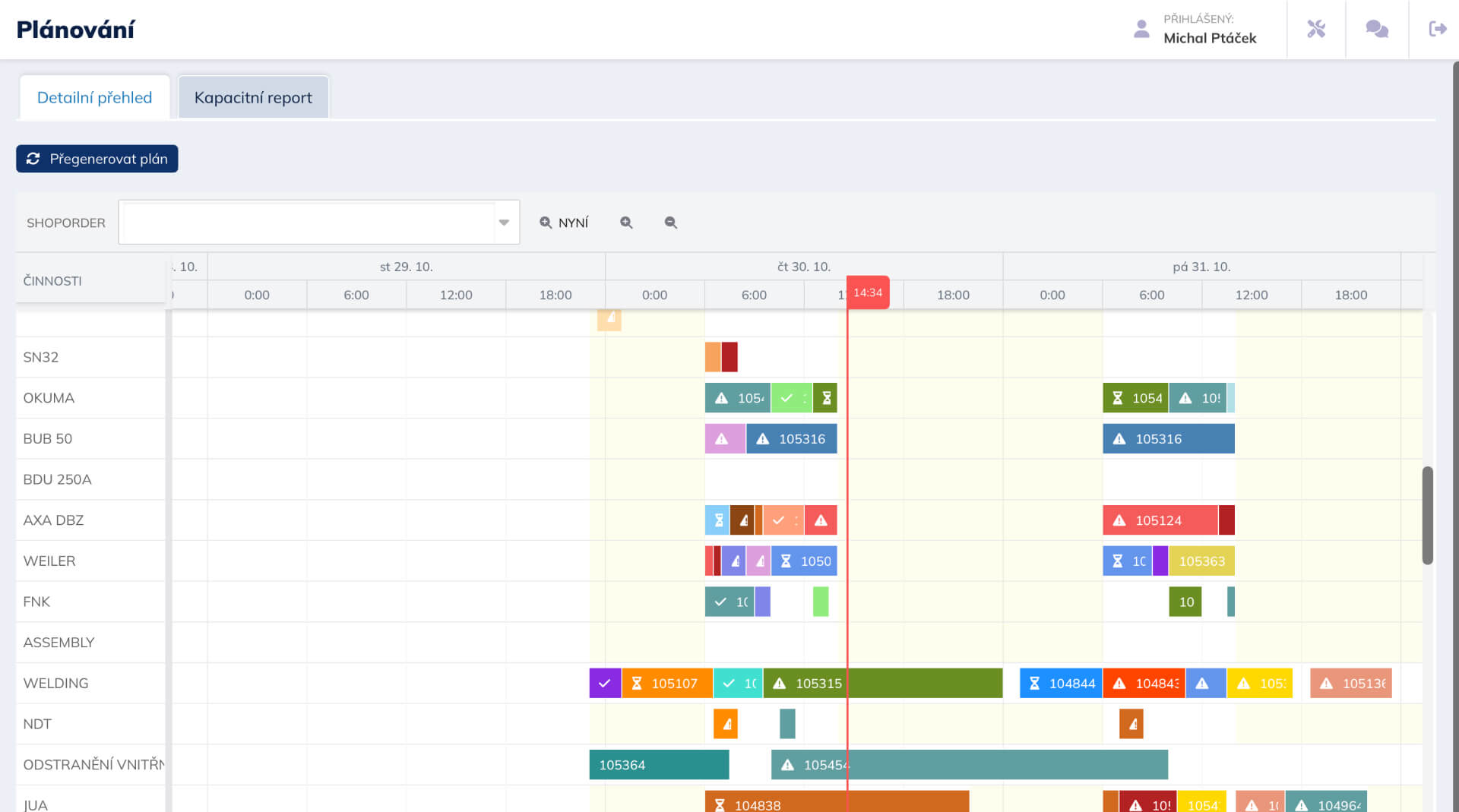
Task: Click the orange checkmark bar in AXA DBZ row
Action: pos(783,520)
